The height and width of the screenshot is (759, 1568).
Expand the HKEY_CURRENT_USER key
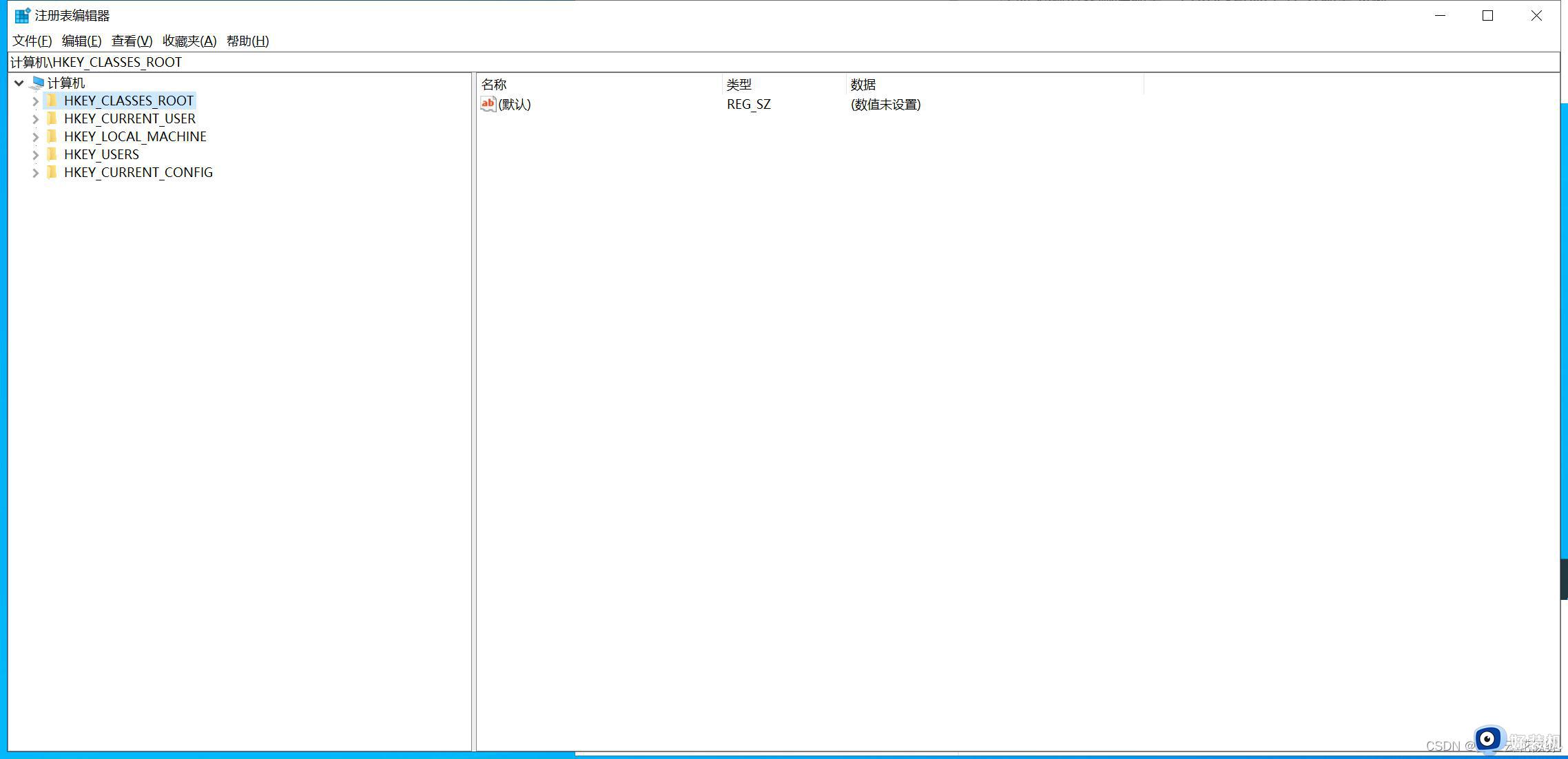35,119
